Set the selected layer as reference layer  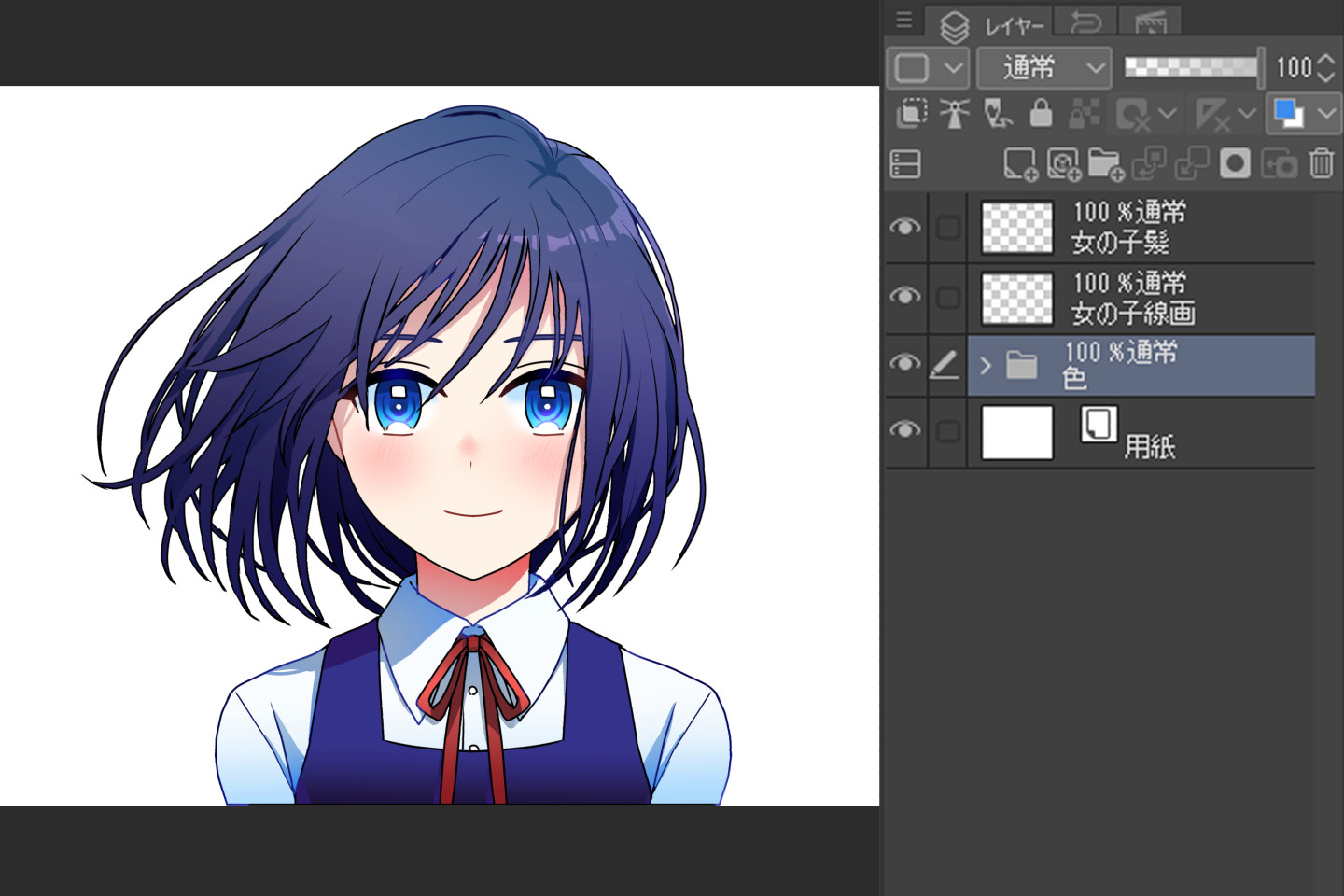(953, 114)
